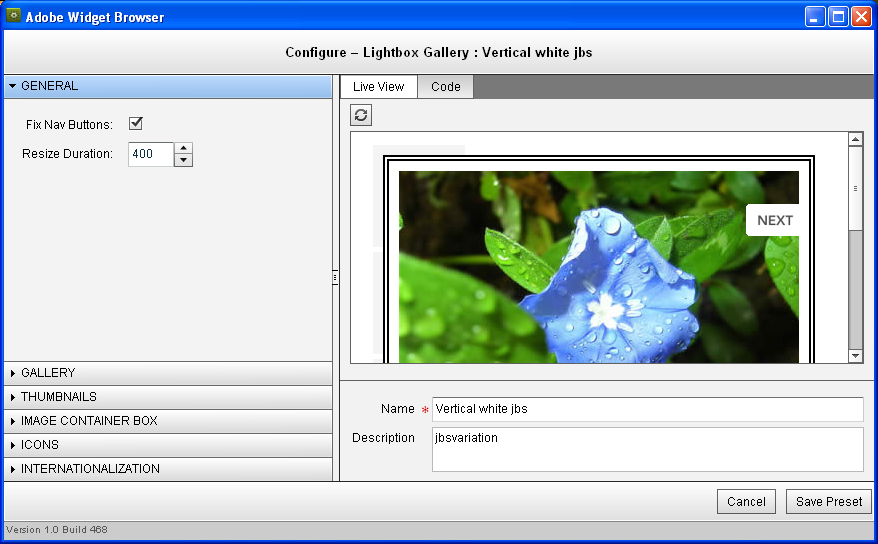
Task: Click NEXT in the lightbox preview
Action: (774, 221)
